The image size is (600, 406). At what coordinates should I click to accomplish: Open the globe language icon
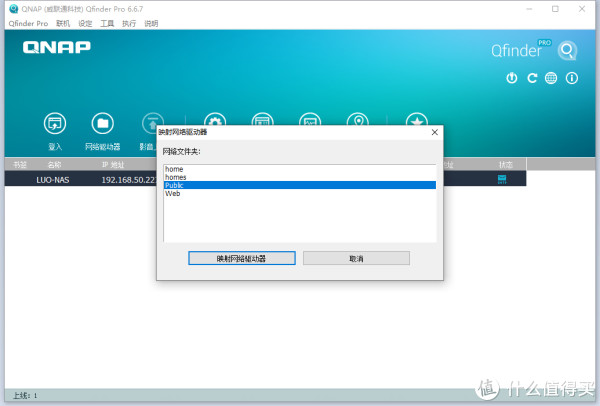pos(551,78)
